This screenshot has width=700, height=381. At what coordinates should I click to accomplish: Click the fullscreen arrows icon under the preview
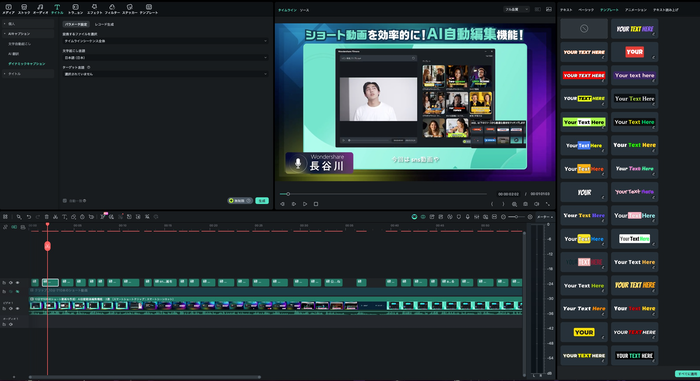pyautogui.click(x=548, y=204)
